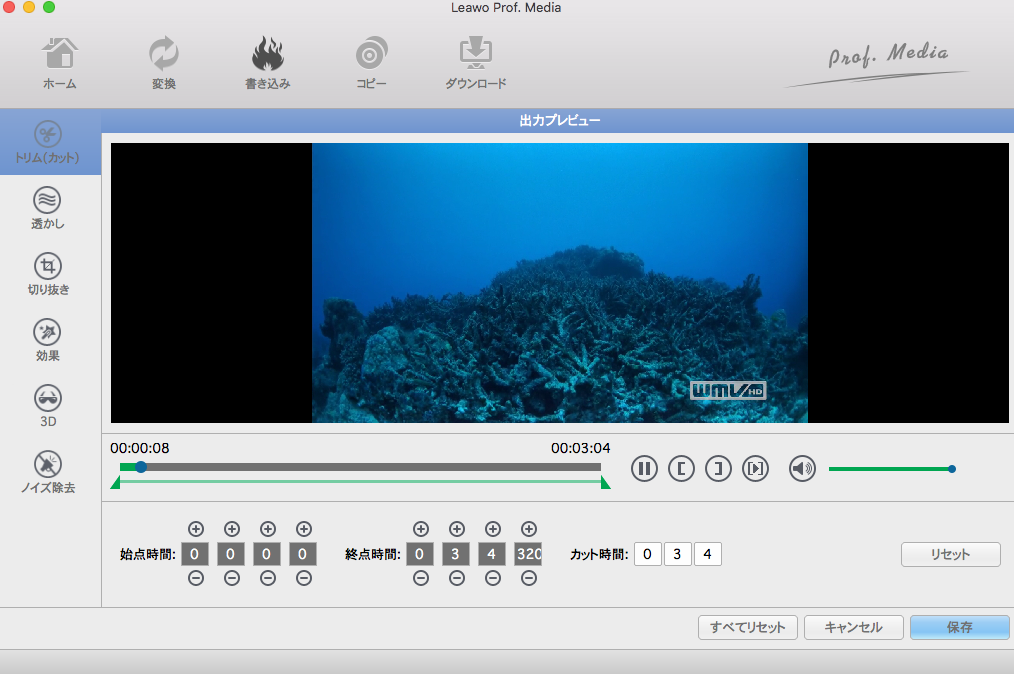This screenshot has height=674, width=1014.
Task: Click the 保存 save button
Action: [x=960, y=627]
